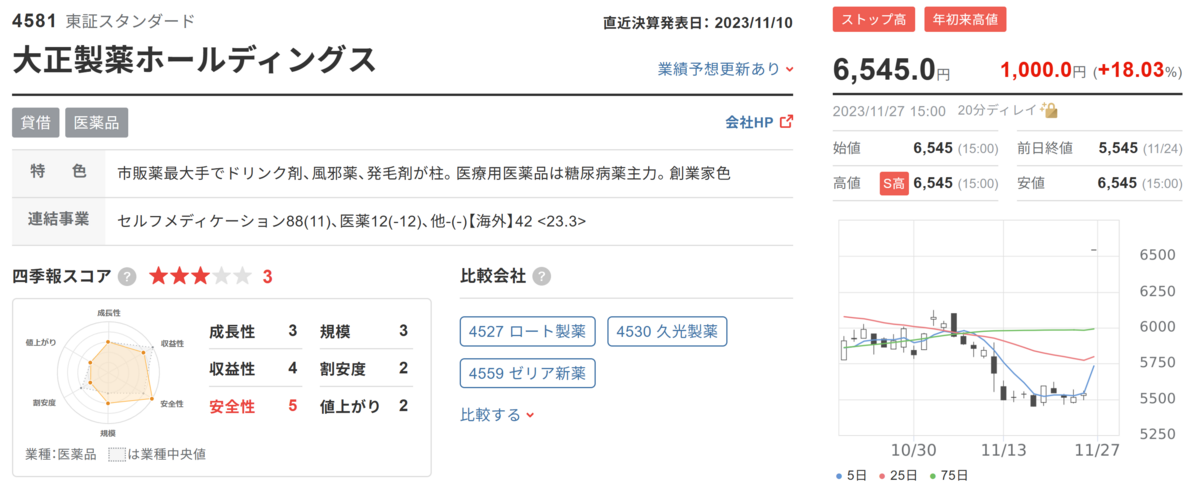The image size is (1200, 488).
Task: Click the company name 大正製薬ホールディングス
Action: (195, 60)
